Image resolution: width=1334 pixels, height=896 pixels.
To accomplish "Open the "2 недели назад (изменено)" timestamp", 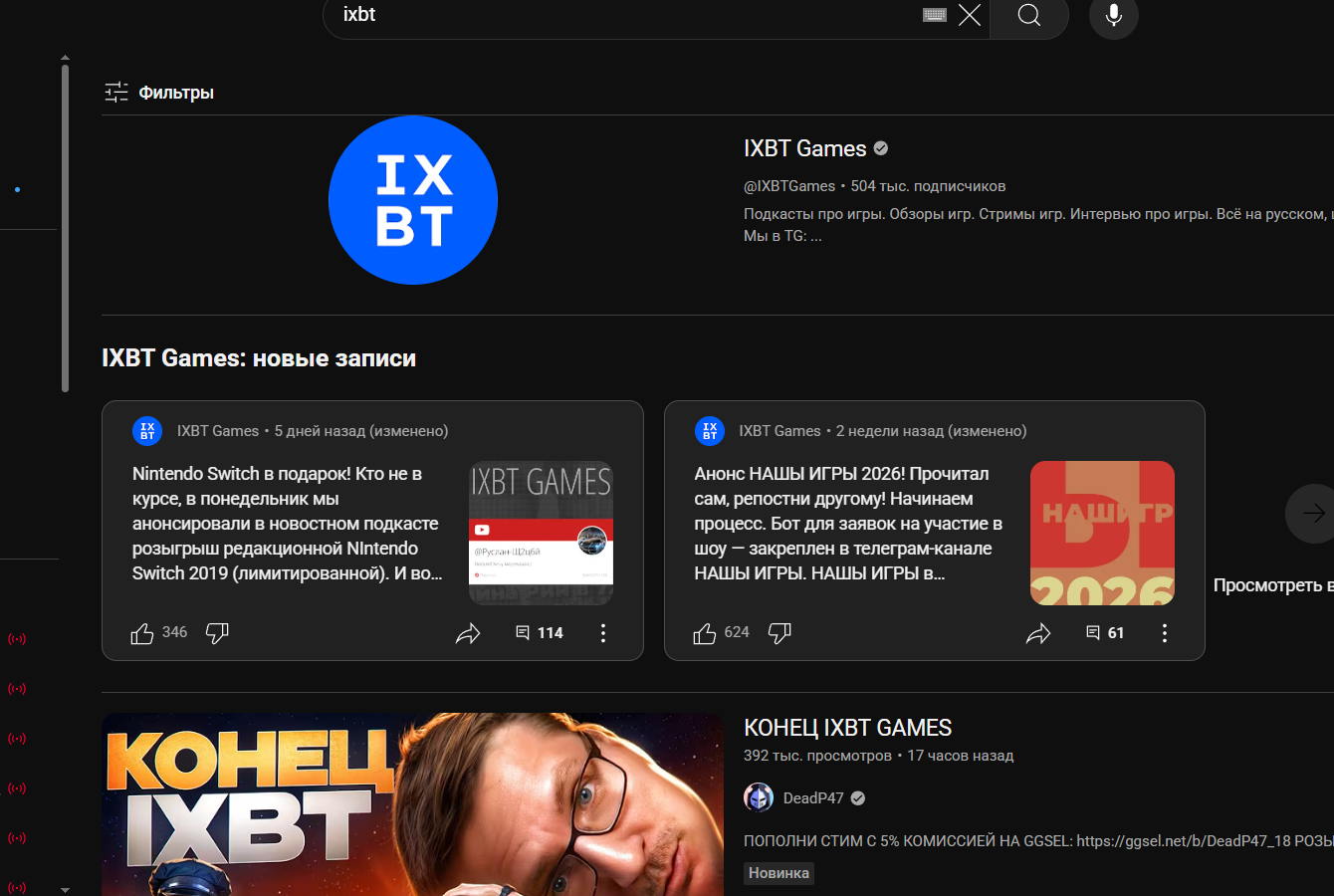I will [931, 431].
